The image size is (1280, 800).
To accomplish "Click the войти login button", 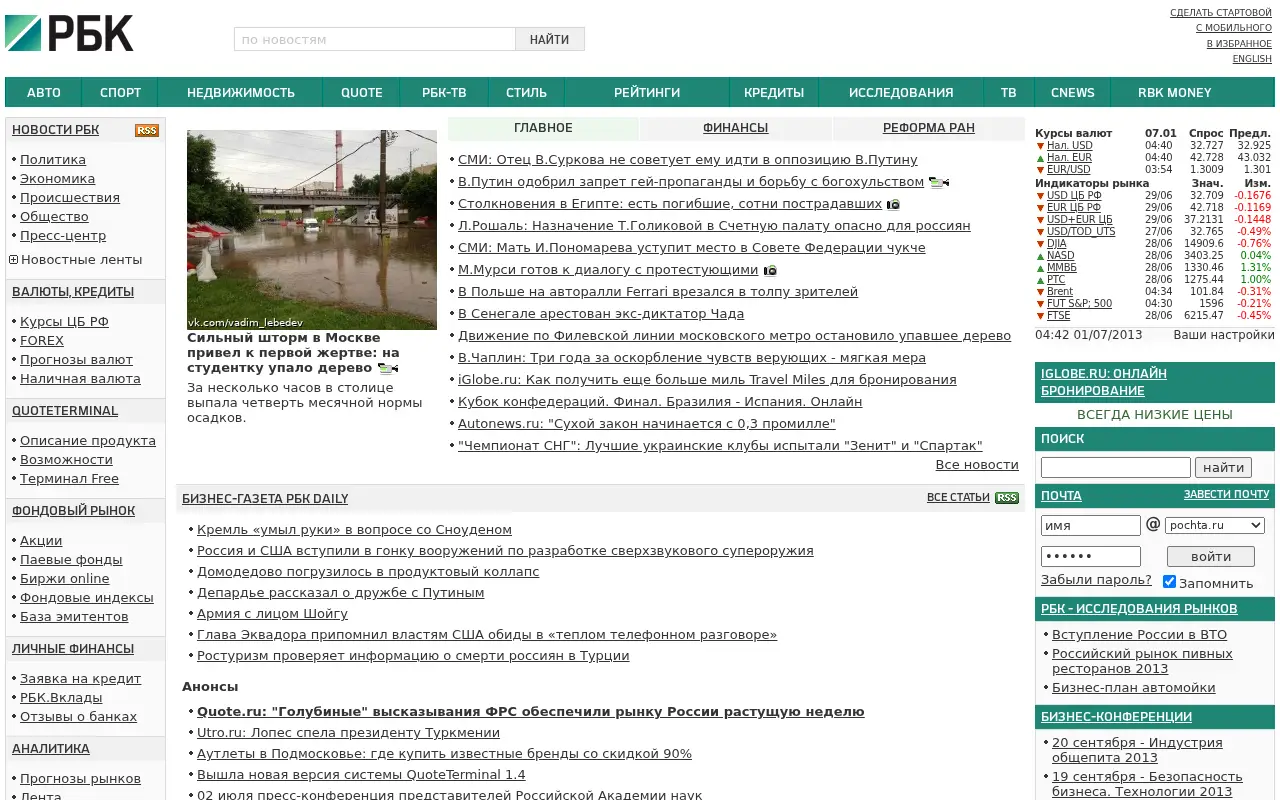I will point(1212,556).
